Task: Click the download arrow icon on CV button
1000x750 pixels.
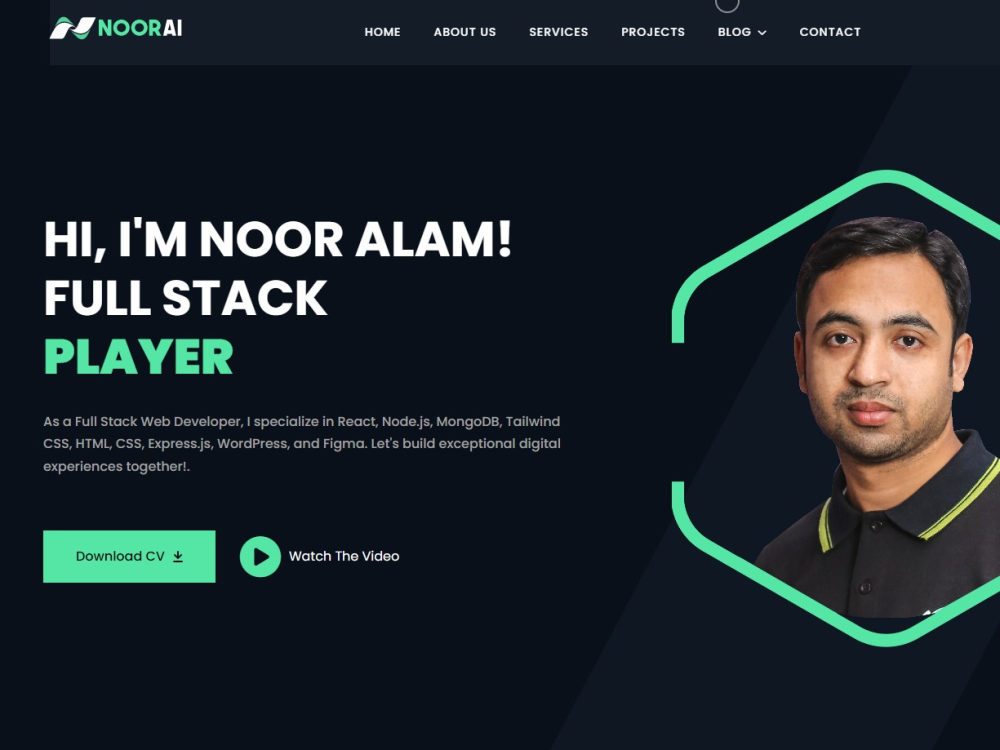Action: [x=178, y=557]
